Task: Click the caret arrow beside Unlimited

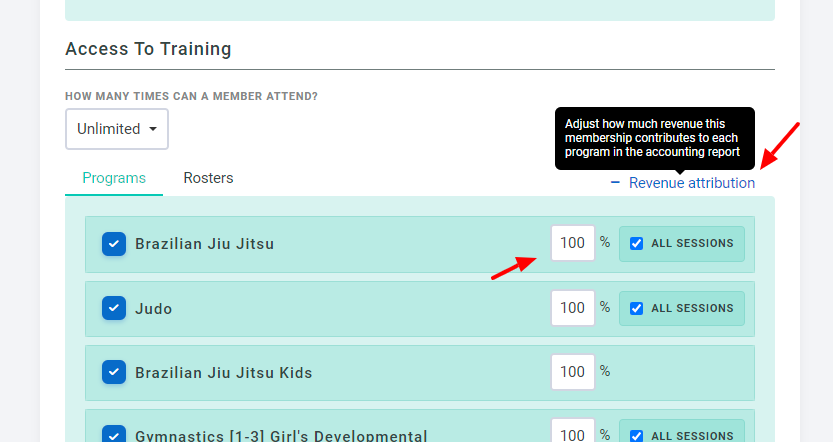Action: pyautogui.click(x=153, y=129)
